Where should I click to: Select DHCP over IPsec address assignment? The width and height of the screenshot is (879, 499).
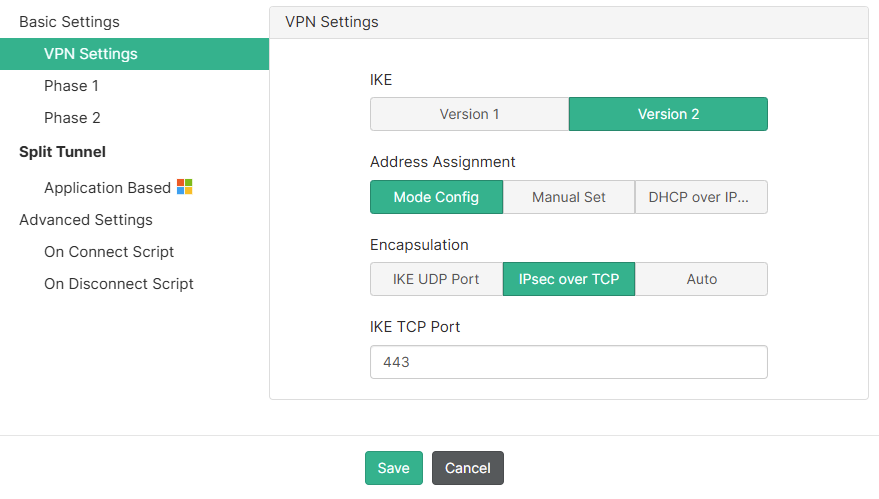(x=701, y=197)
